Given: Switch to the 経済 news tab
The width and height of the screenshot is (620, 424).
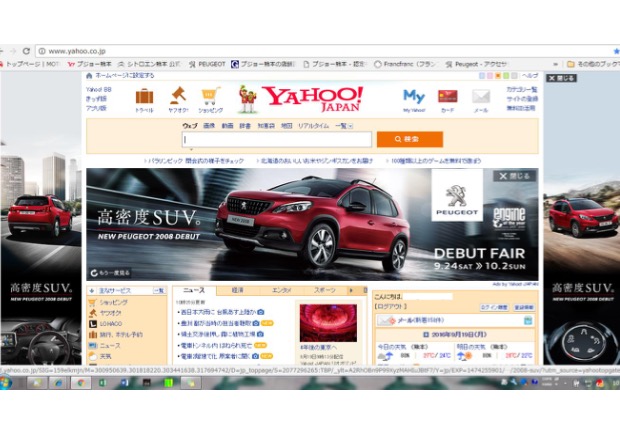Looking at the screenshot, I should click(x=238, y=289).
